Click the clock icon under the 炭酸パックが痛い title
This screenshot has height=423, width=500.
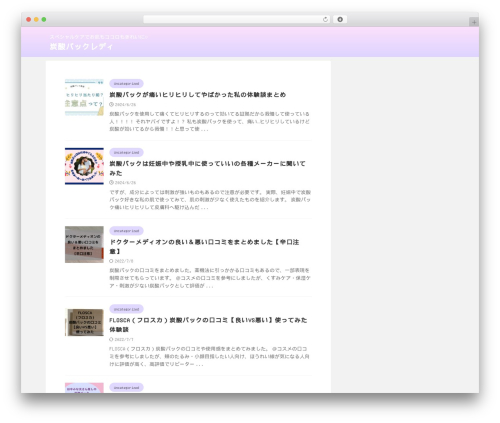pos(111,104)
